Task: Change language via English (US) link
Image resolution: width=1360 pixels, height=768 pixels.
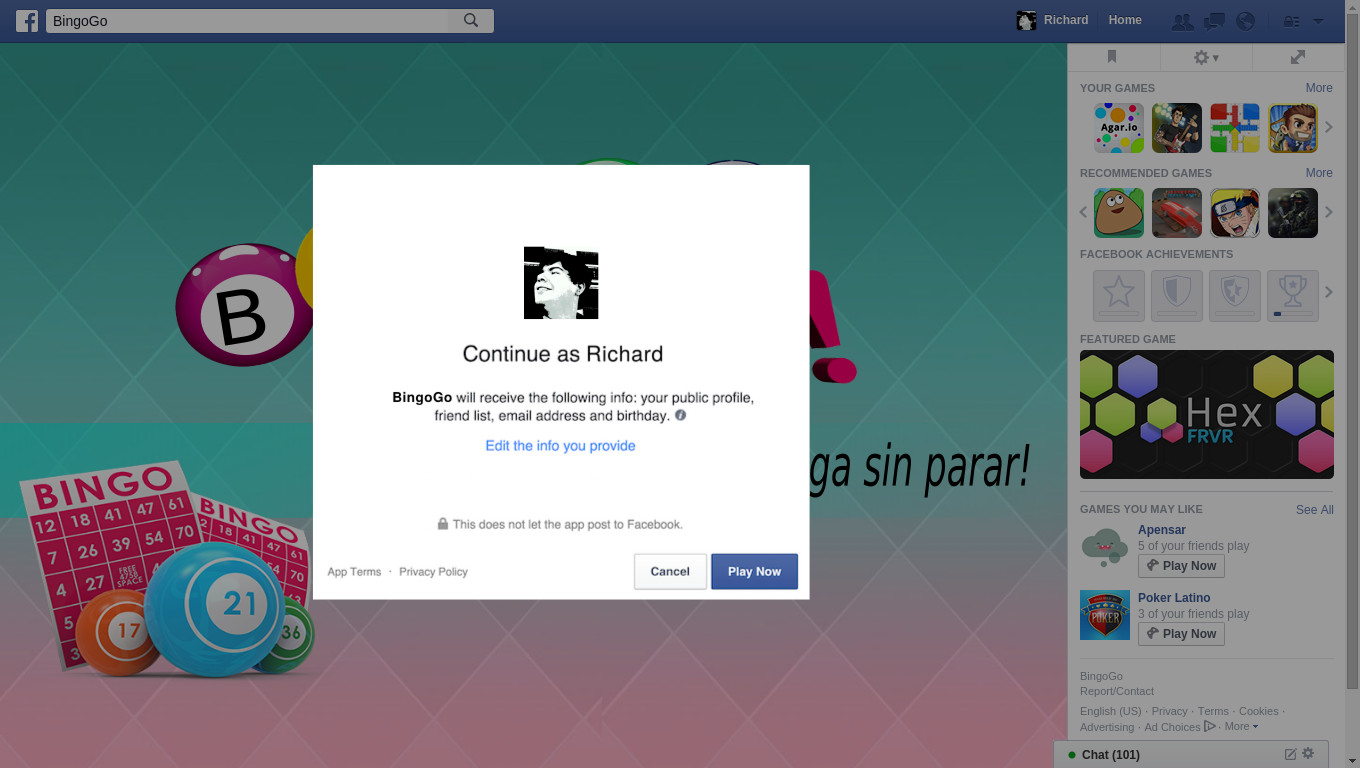Action: 1111,711
